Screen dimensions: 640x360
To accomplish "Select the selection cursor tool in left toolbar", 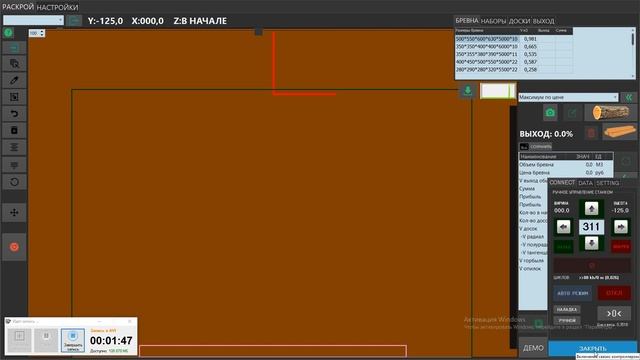I will [x=14, y=64].
